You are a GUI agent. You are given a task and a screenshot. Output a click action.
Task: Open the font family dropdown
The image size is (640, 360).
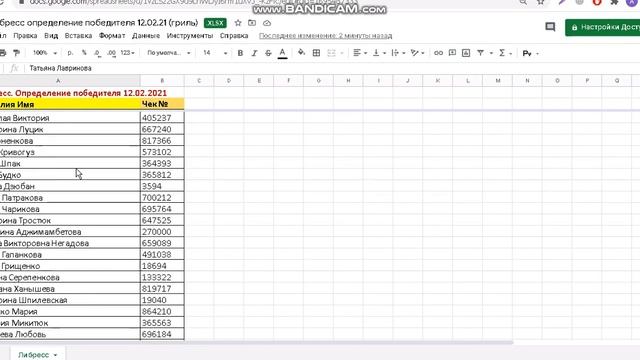point(169,53)
